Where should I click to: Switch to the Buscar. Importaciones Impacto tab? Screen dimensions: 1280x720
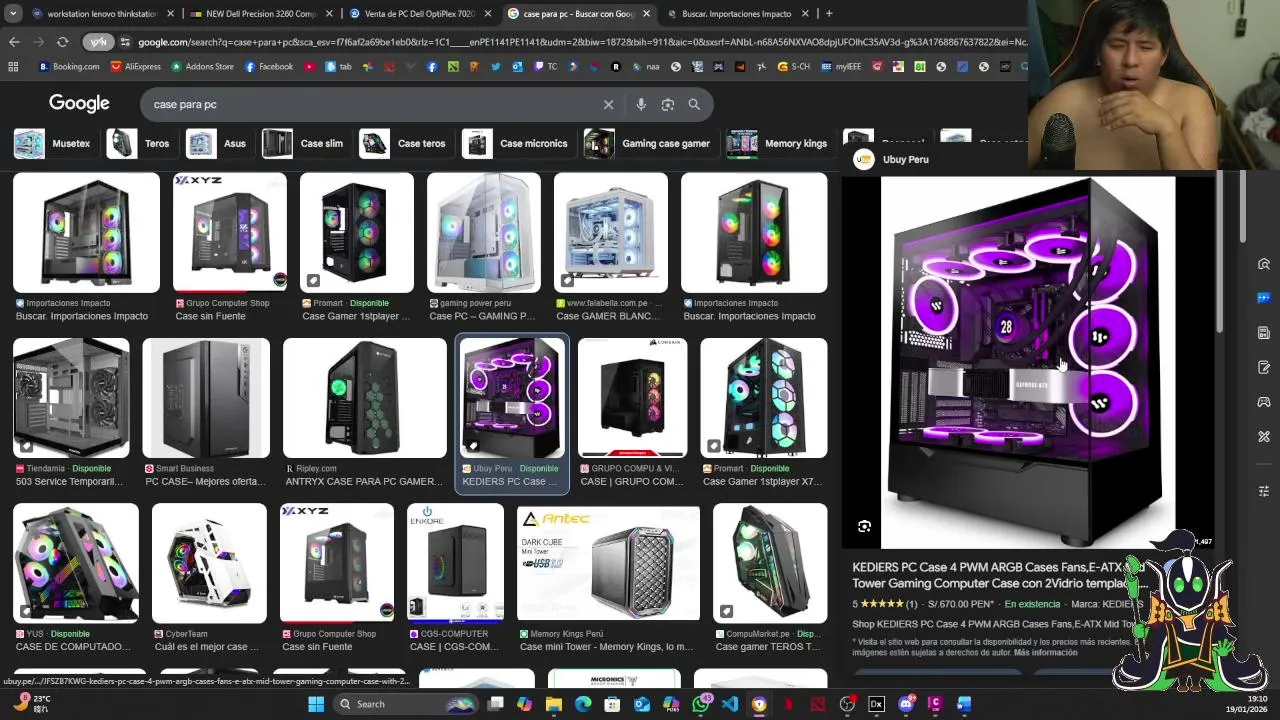tap(736, 14)
